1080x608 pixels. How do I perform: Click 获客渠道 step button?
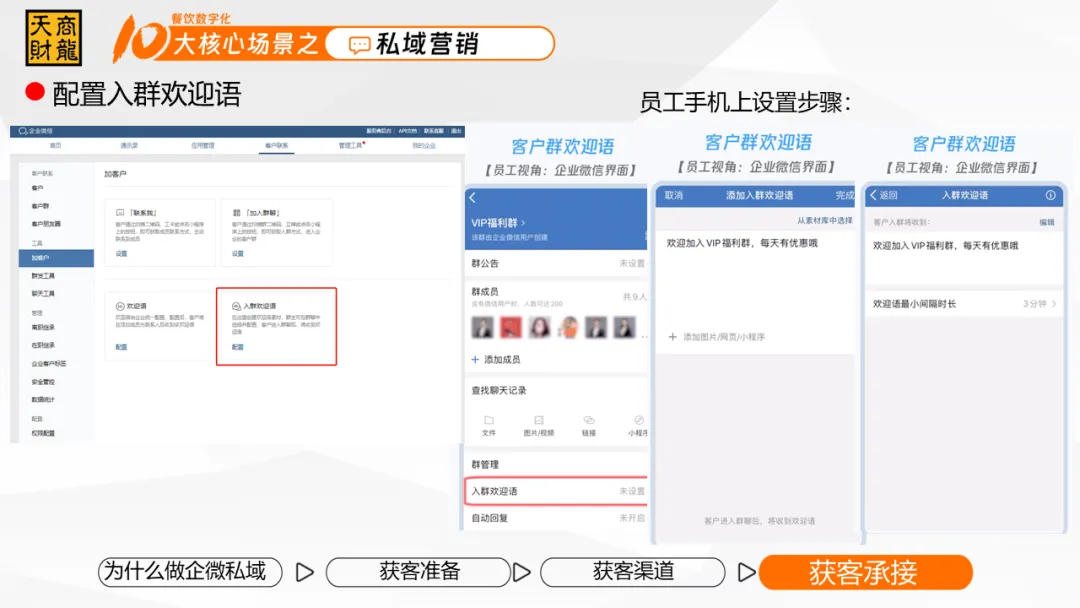pyautogui.click(x=633, y=572)
